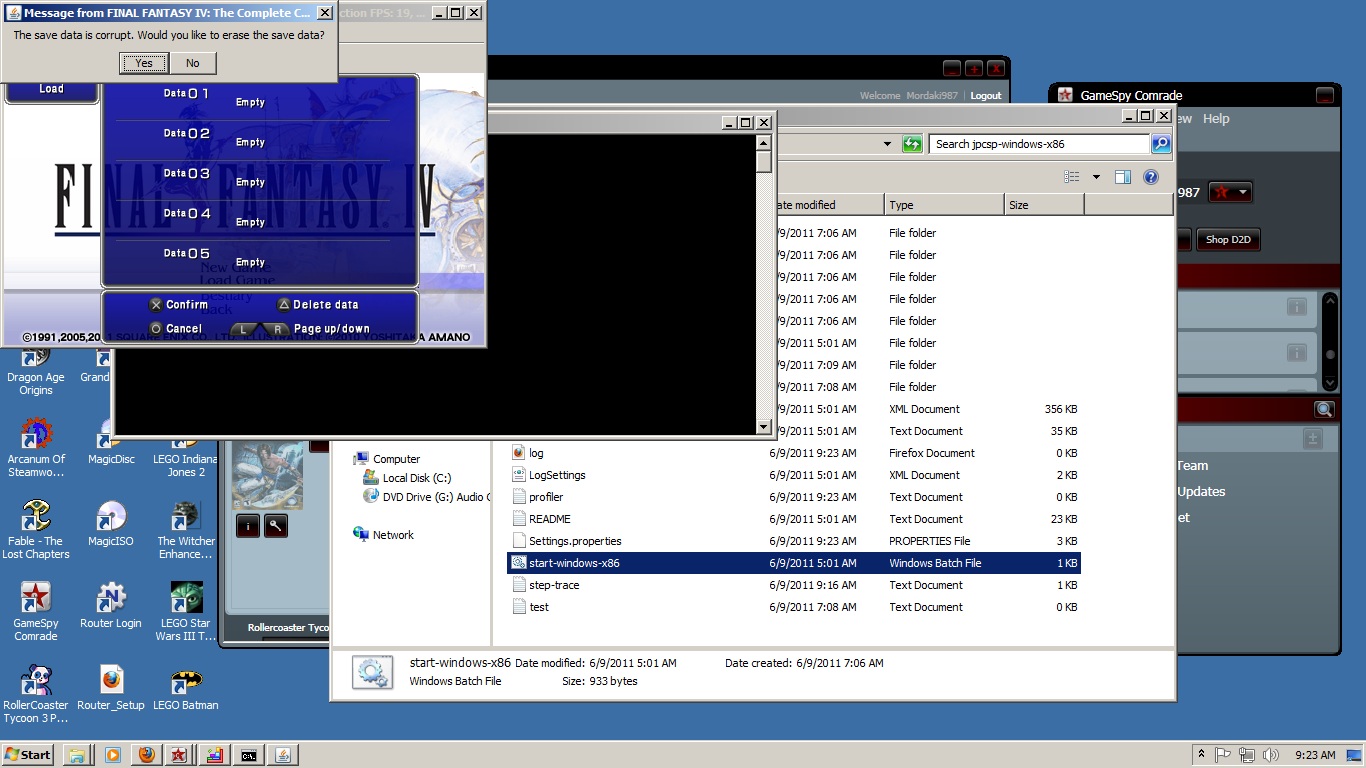Image resolution: width=1366 pixels, height=768 pixels.
Task: Open the GameSpy status star dropdown
Action: pyautogui.click(x=1230, y=192)
